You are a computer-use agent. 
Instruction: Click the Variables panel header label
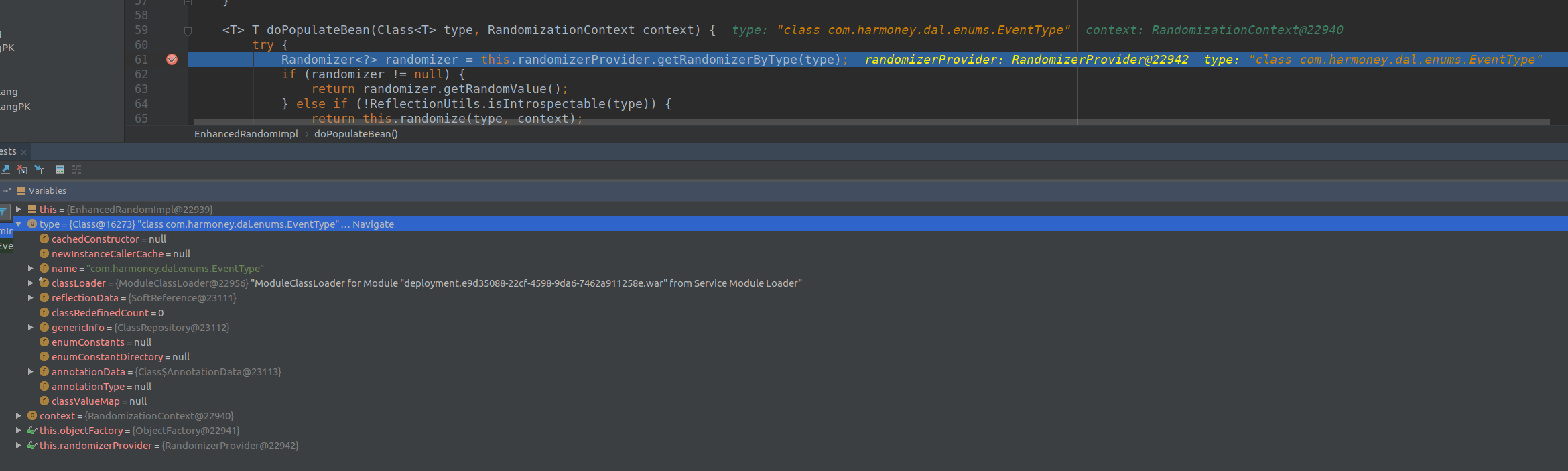coord(48,191)
